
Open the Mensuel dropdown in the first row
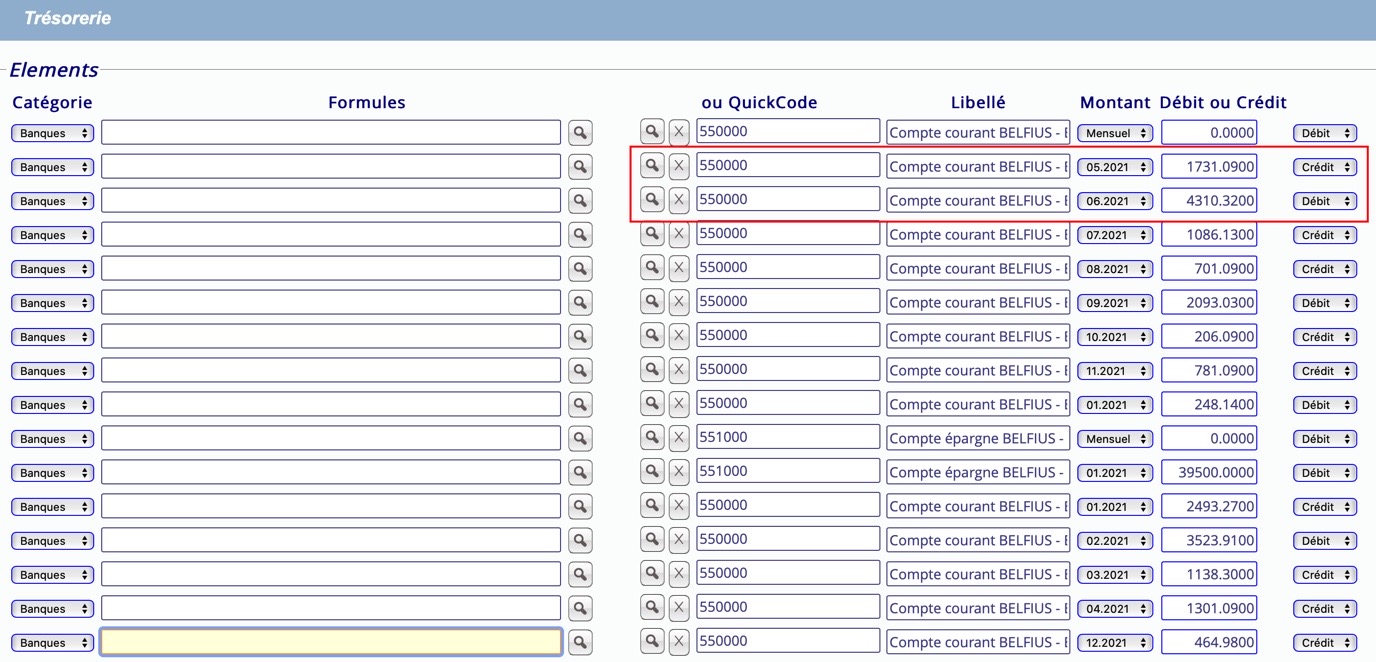1115,133
